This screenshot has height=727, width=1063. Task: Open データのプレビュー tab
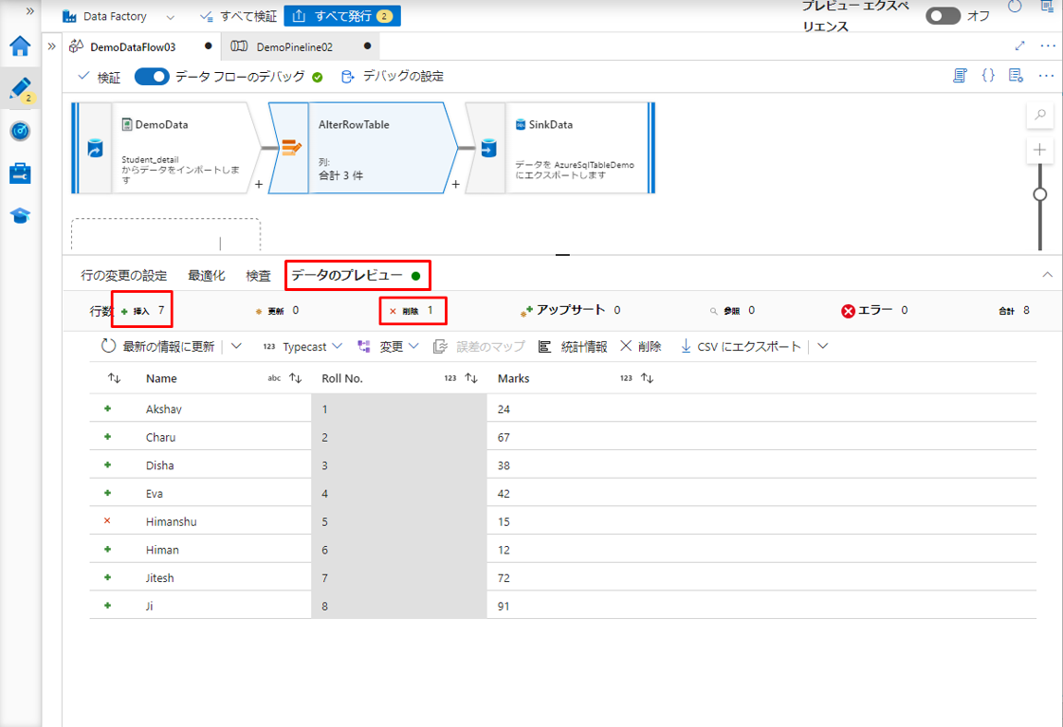coord(356,275)
